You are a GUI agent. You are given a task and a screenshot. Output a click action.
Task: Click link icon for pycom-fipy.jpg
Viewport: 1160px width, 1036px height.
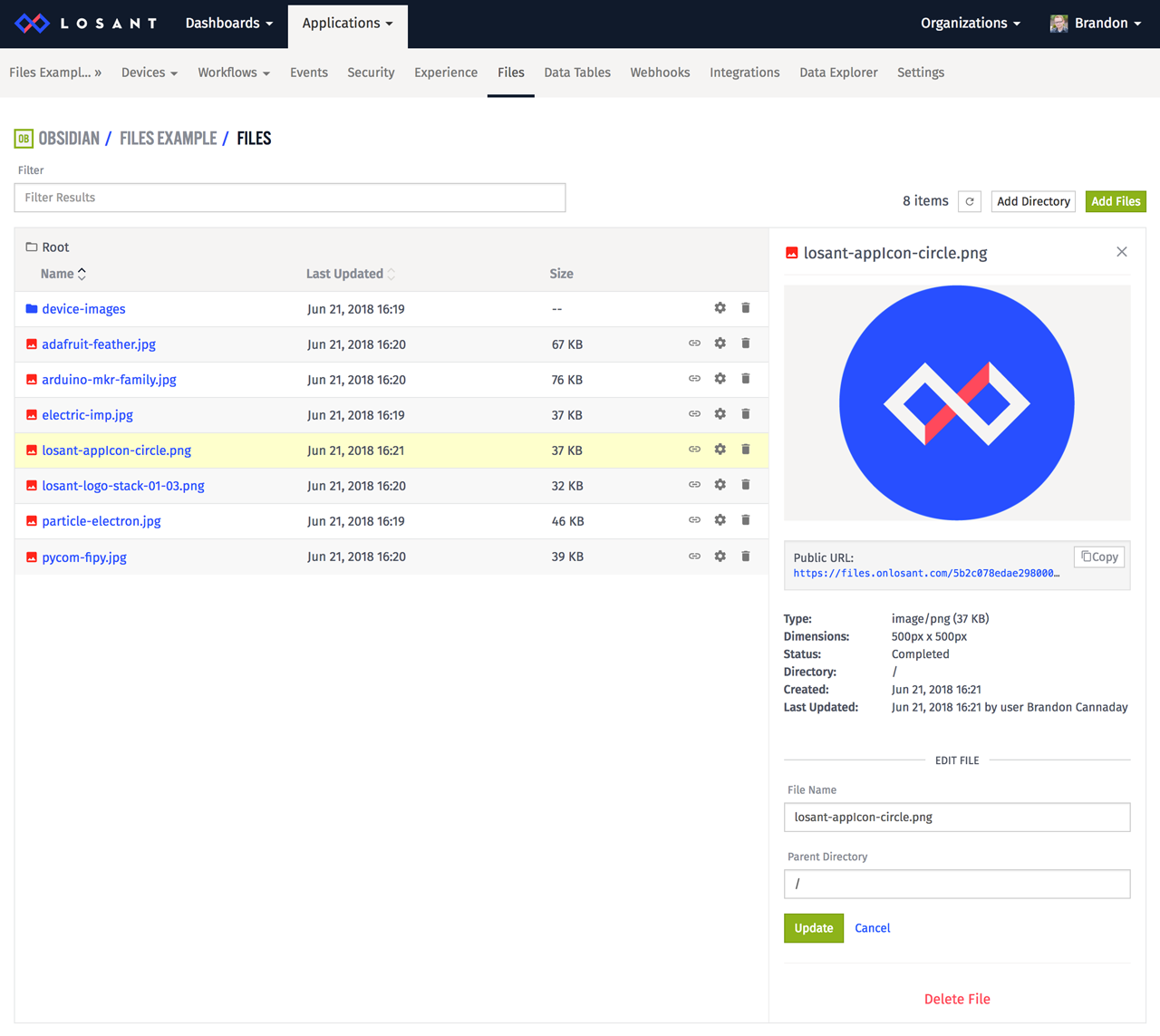click(x=694, y=557)
